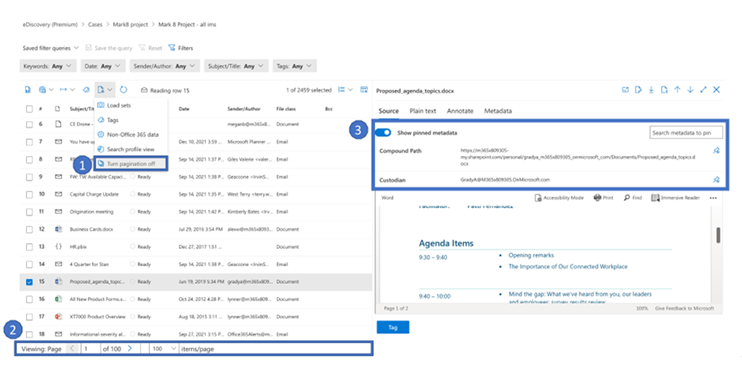742x367 pixels.
Task: Check the checkbox for row 9
Action: click(x=29, y=176)
